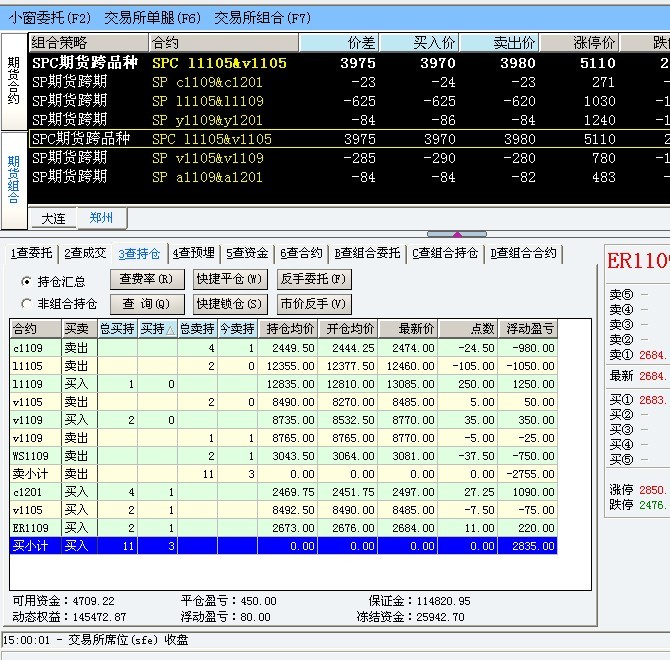Click the 组合策略 column header

[88, 43]
